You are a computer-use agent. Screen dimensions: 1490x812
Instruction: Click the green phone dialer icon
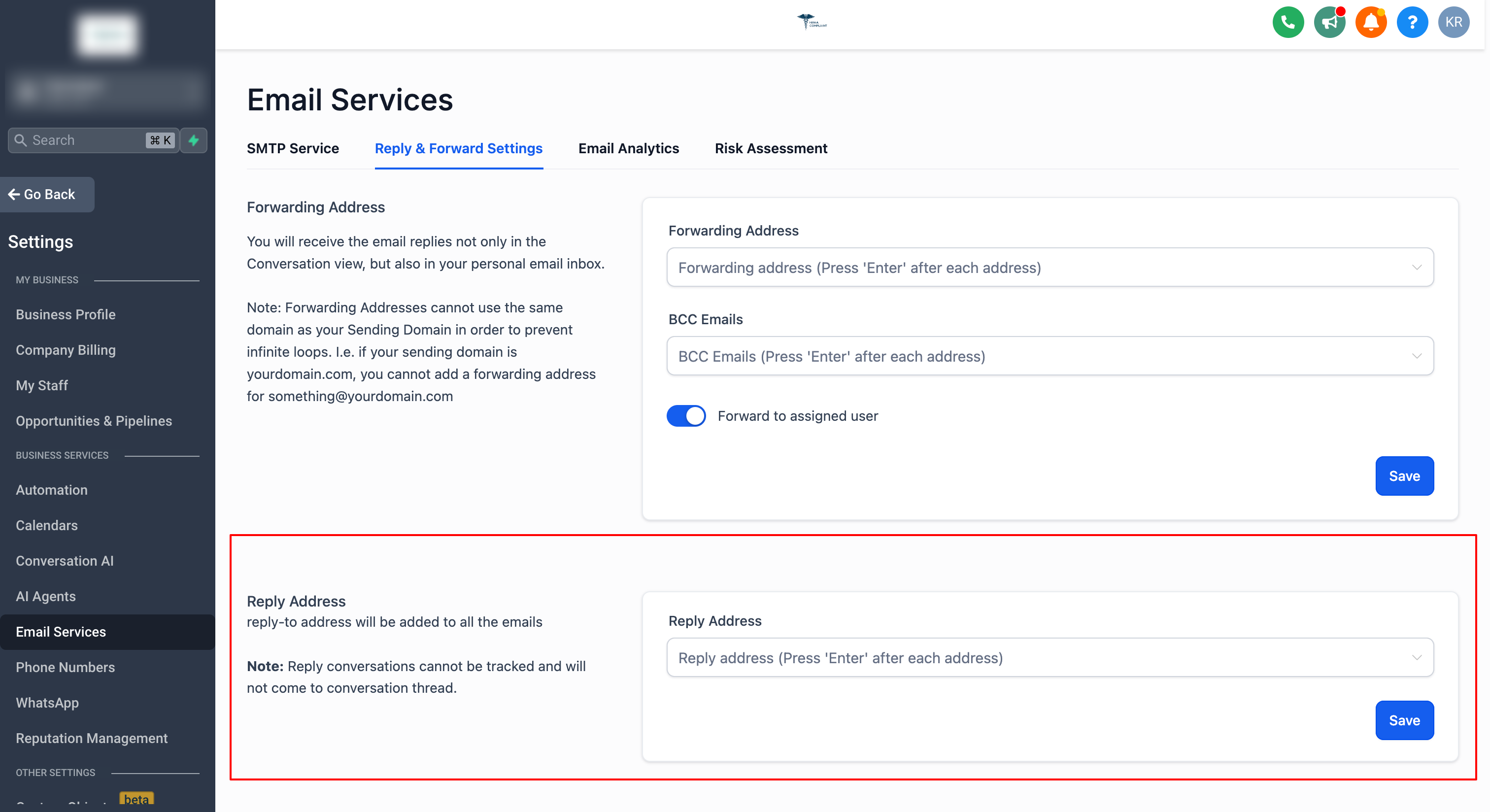(x=1287, y=22)
